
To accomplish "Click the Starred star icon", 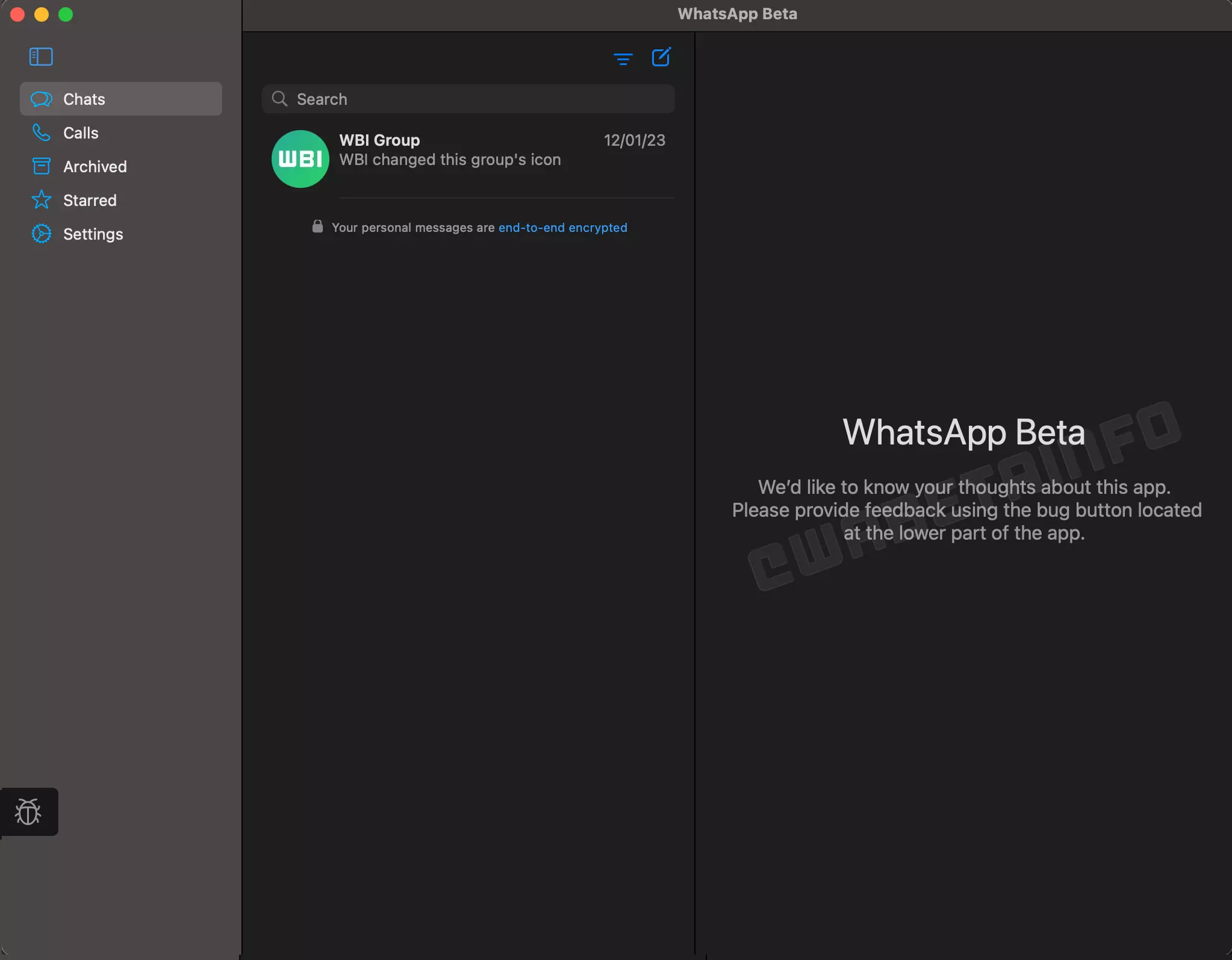I will coord(42,200).
